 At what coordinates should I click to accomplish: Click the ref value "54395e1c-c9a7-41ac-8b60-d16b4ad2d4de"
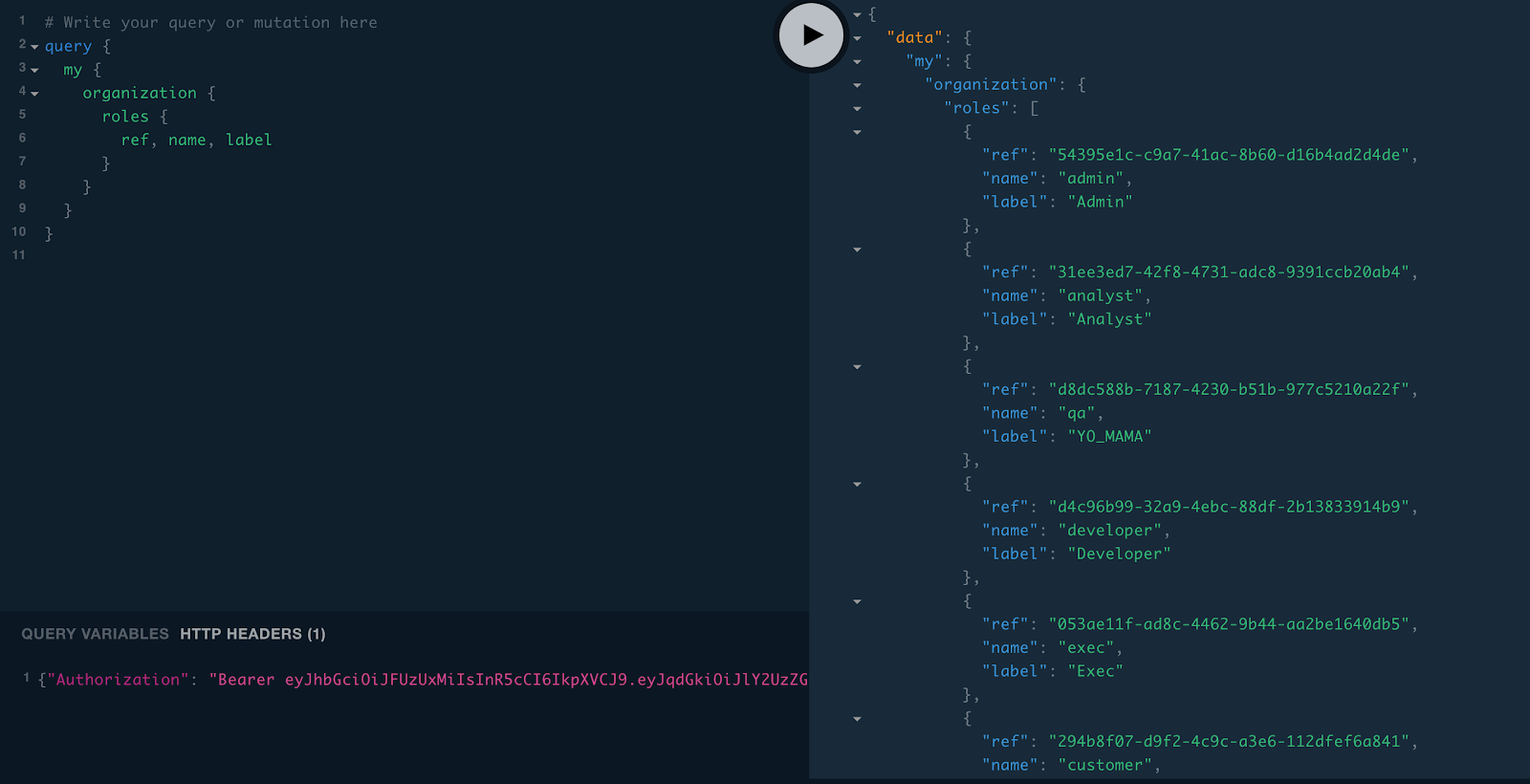(x=1230, y=155)
